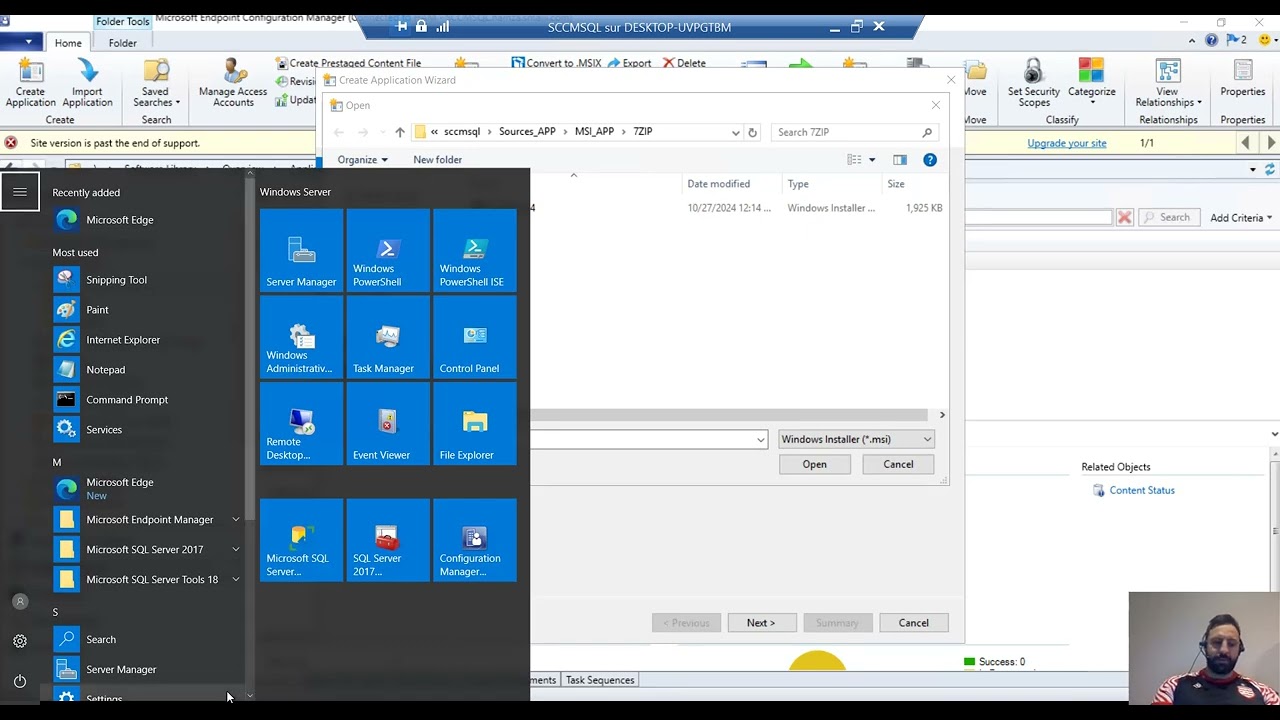Image resolution: width=1280 pixels, height=720 pixels.
Task: Open the Microsoft SQL Server tile
Action: (x=301, y=541)
